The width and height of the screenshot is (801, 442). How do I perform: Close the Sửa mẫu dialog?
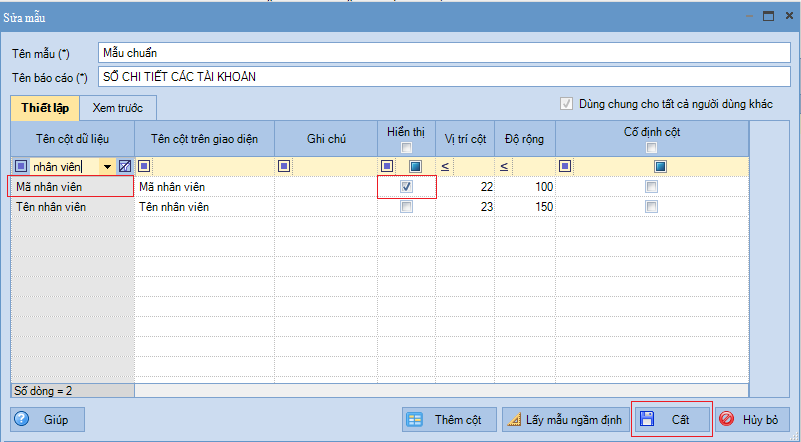pyautogui.click(x=789, y=16)
